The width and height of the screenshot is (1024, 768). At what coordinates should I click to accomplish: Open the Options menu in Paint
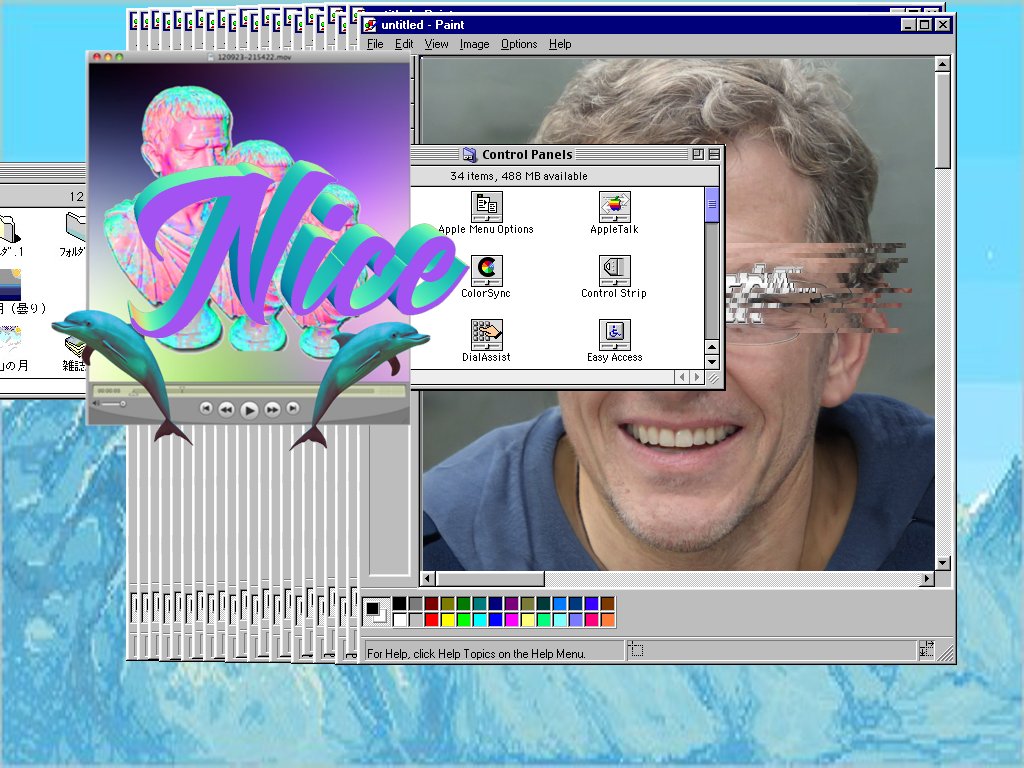coord(519,44)
